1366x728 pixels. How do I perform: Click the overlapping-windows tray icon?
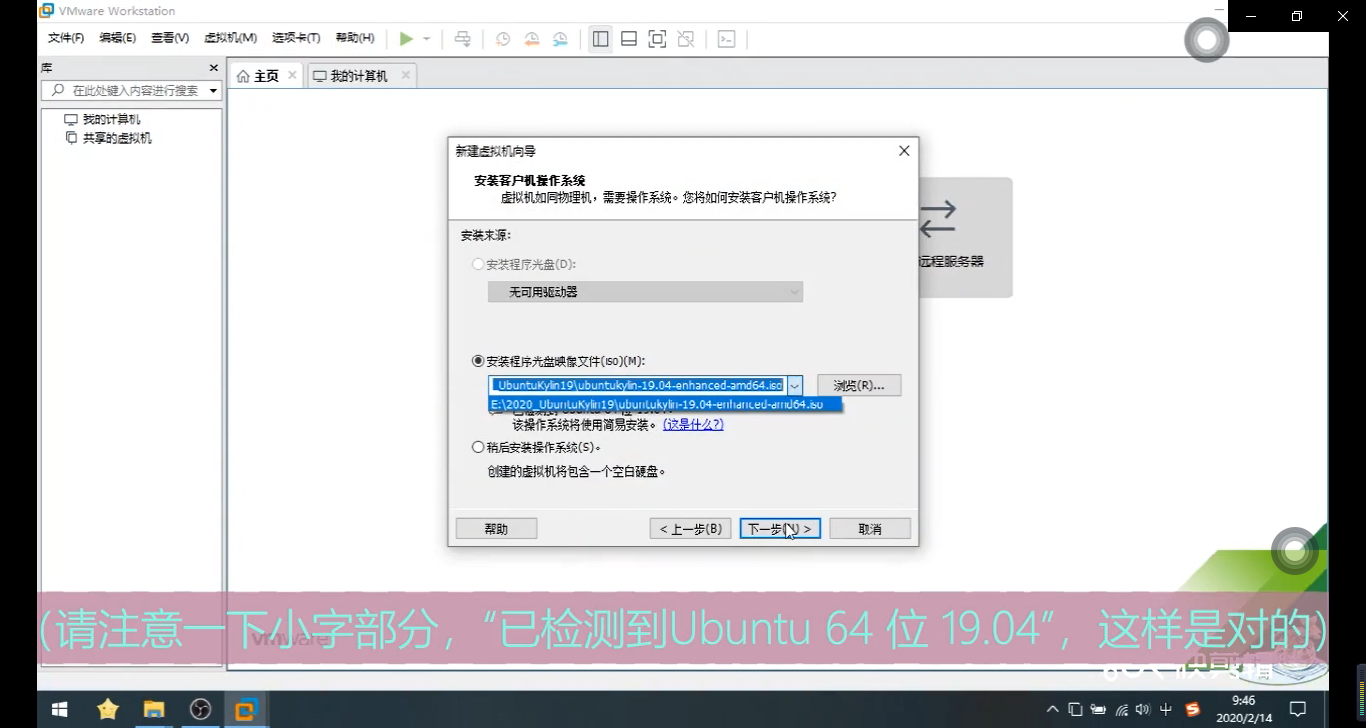(x=1075, y=709)
